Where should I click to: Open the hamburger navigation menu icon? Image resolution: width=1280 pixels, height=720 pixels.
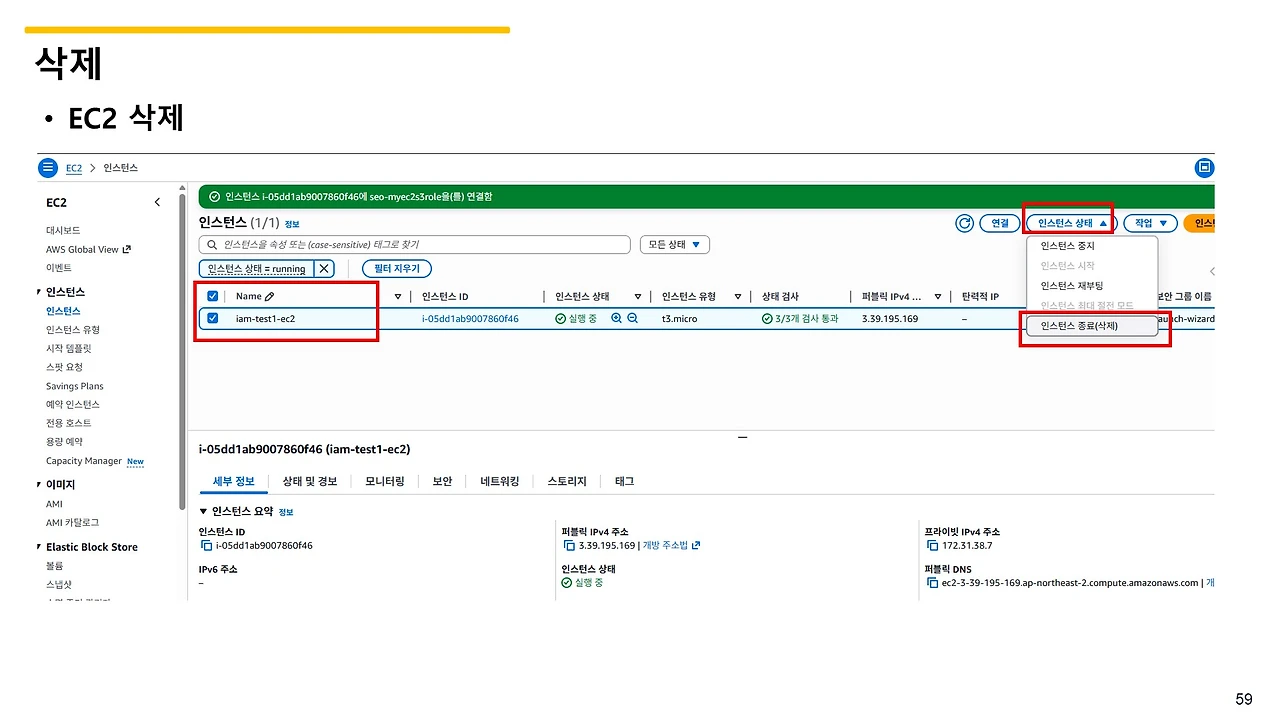click(48, 168)
